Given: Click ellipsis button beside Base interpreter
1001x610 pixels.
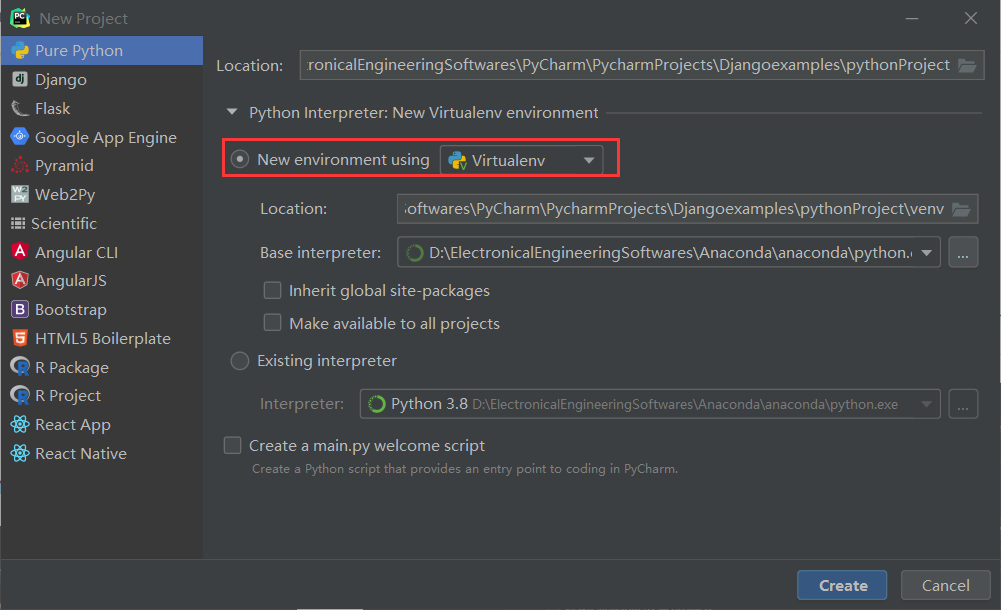Looking at the screenshot, I should (963, 253).
